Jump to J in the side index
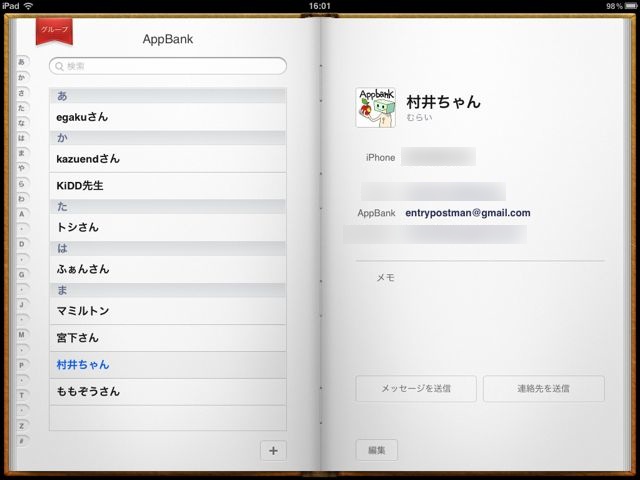The width and height of the screenshot is (640, 480). [x=22, y=304]
